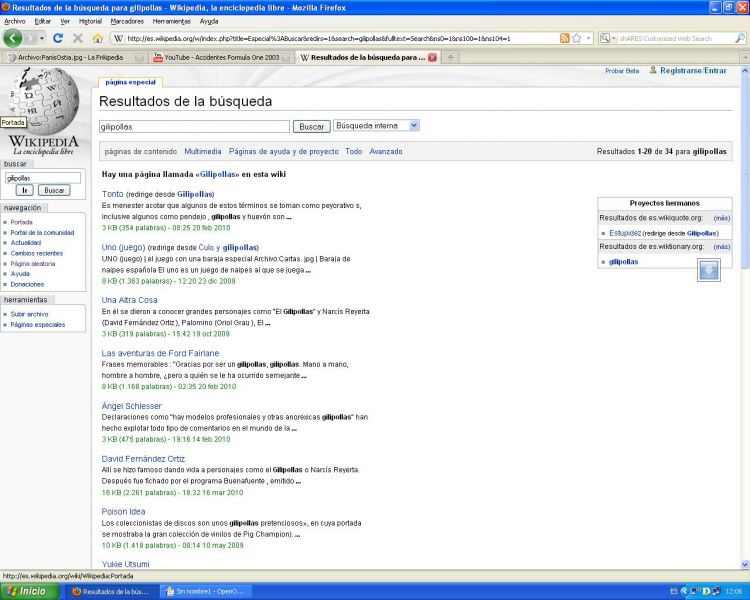Open the Tonto search result

(112, 194)
